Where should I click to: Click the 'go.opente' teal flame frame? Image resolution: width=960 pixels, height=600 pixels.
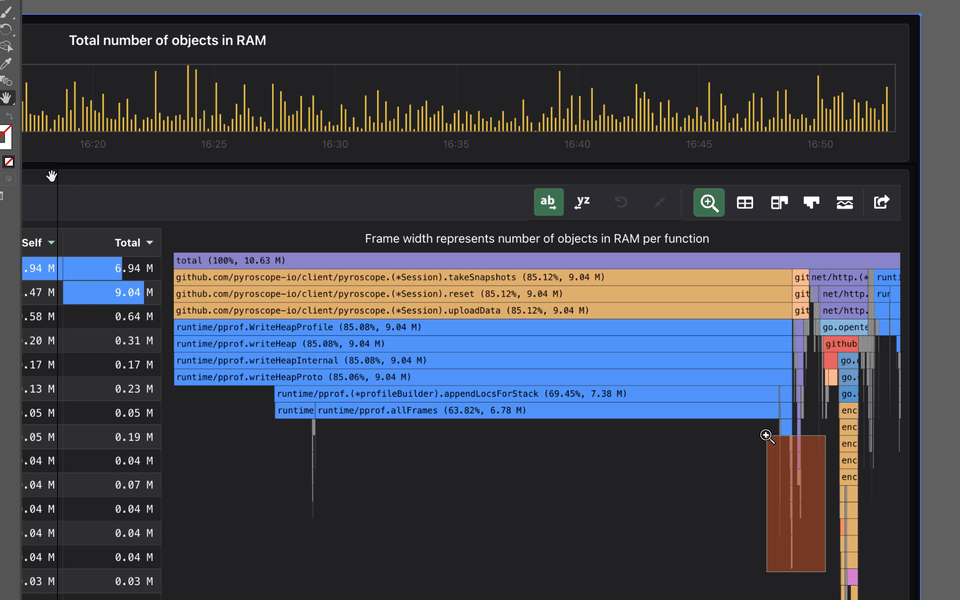point(845,327)
